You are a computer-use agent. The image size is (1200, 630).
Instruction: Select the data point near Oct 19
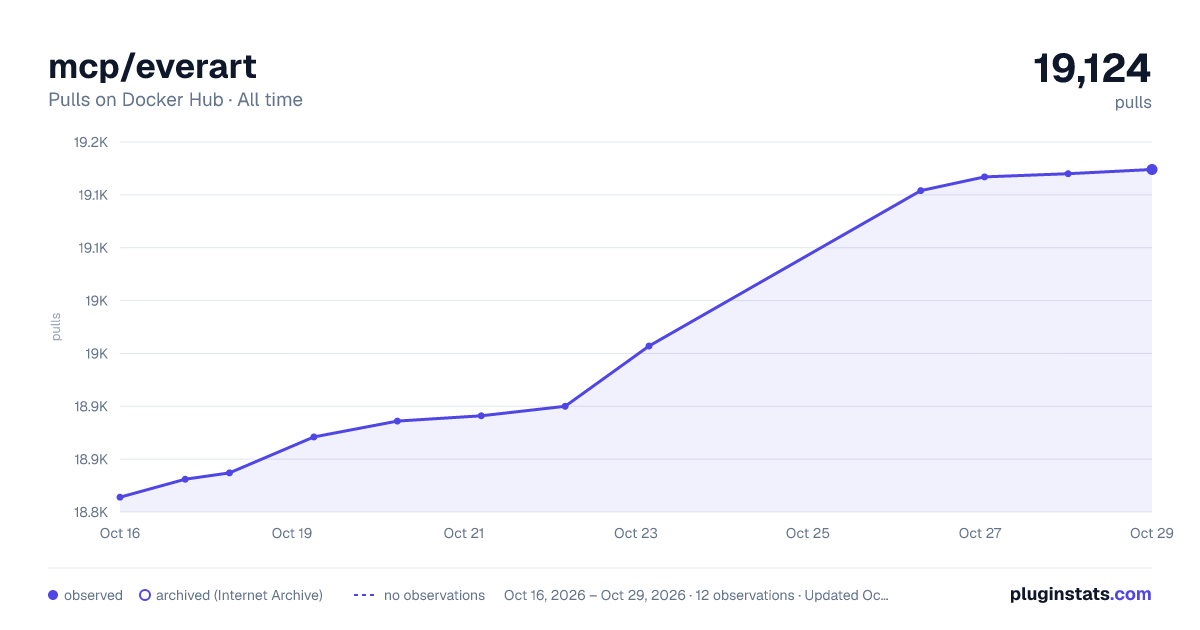point(314,437)
